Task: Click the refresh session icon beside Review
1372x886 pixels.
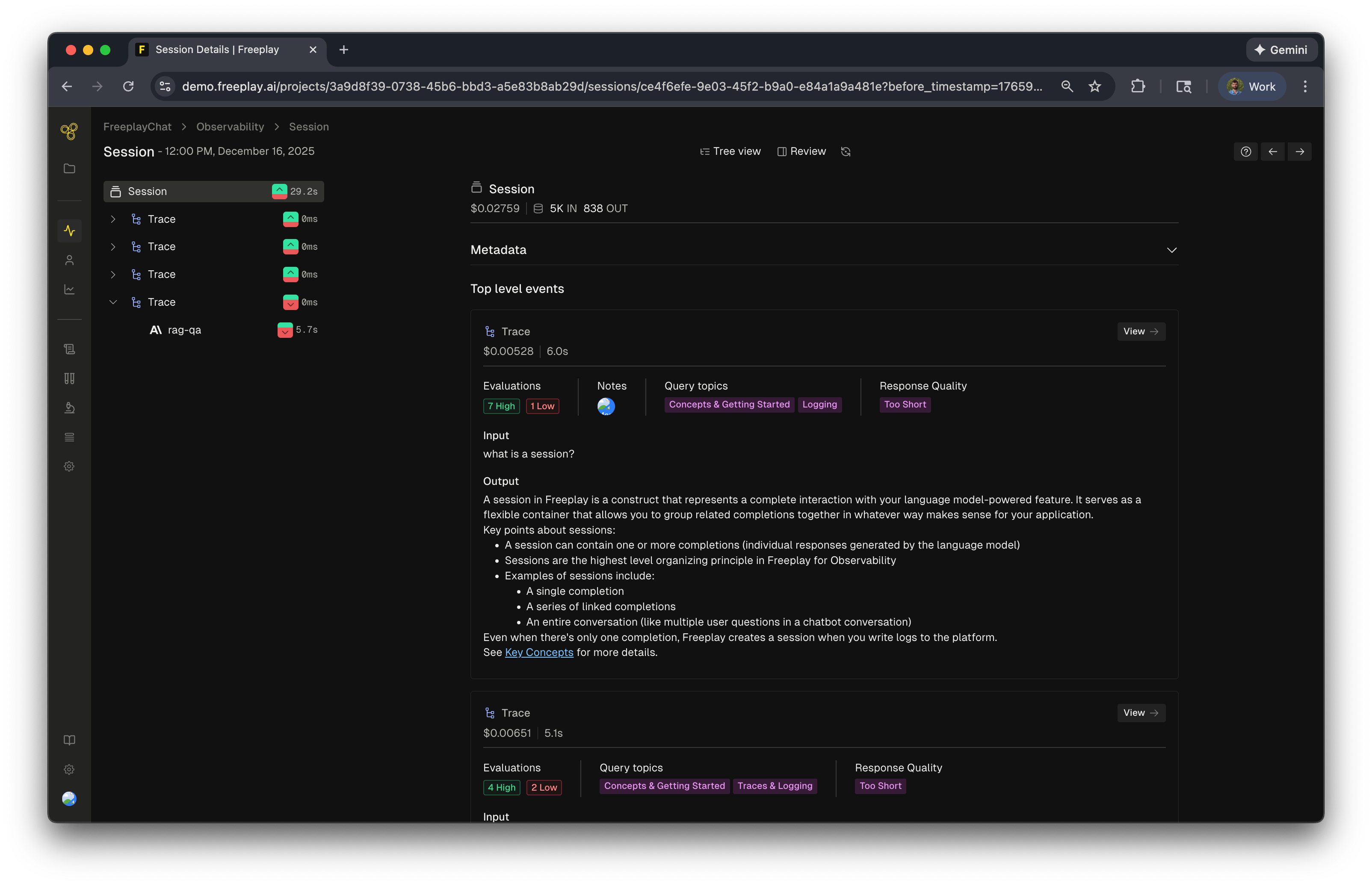Action: (845, 151)
